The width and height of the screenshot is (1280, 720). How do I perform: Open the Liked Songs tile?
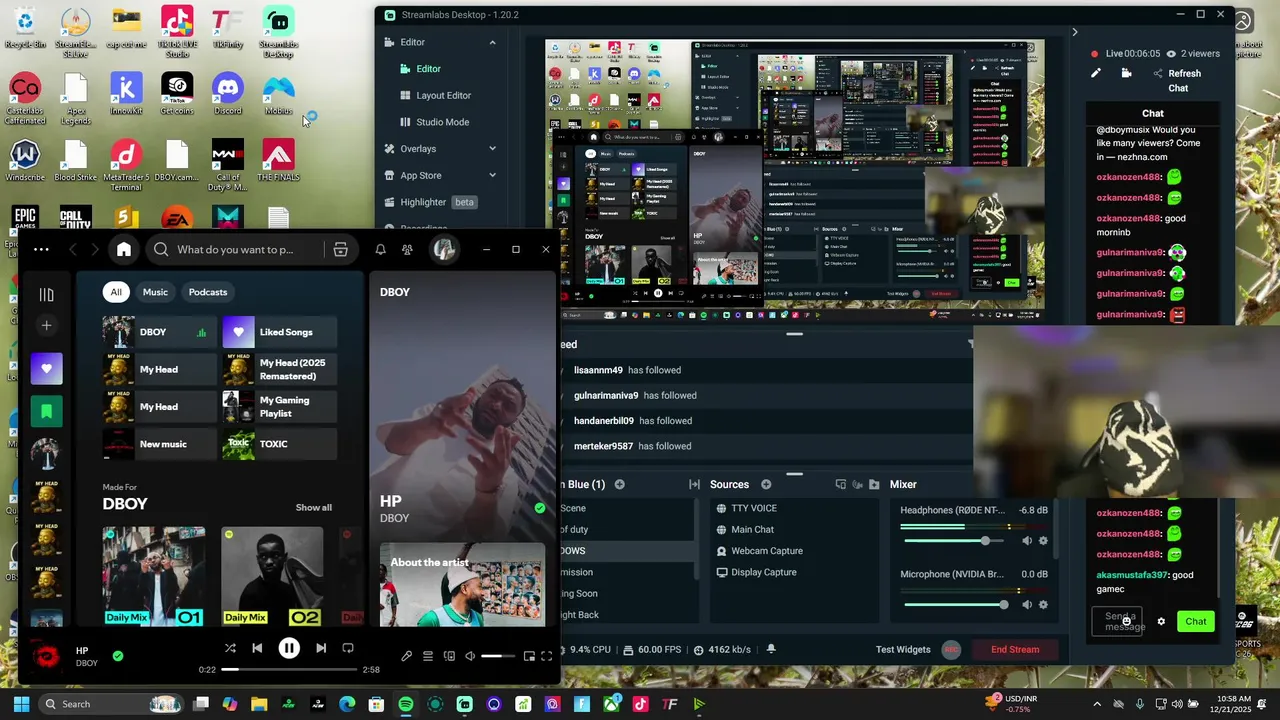click(x=279, y=332)
